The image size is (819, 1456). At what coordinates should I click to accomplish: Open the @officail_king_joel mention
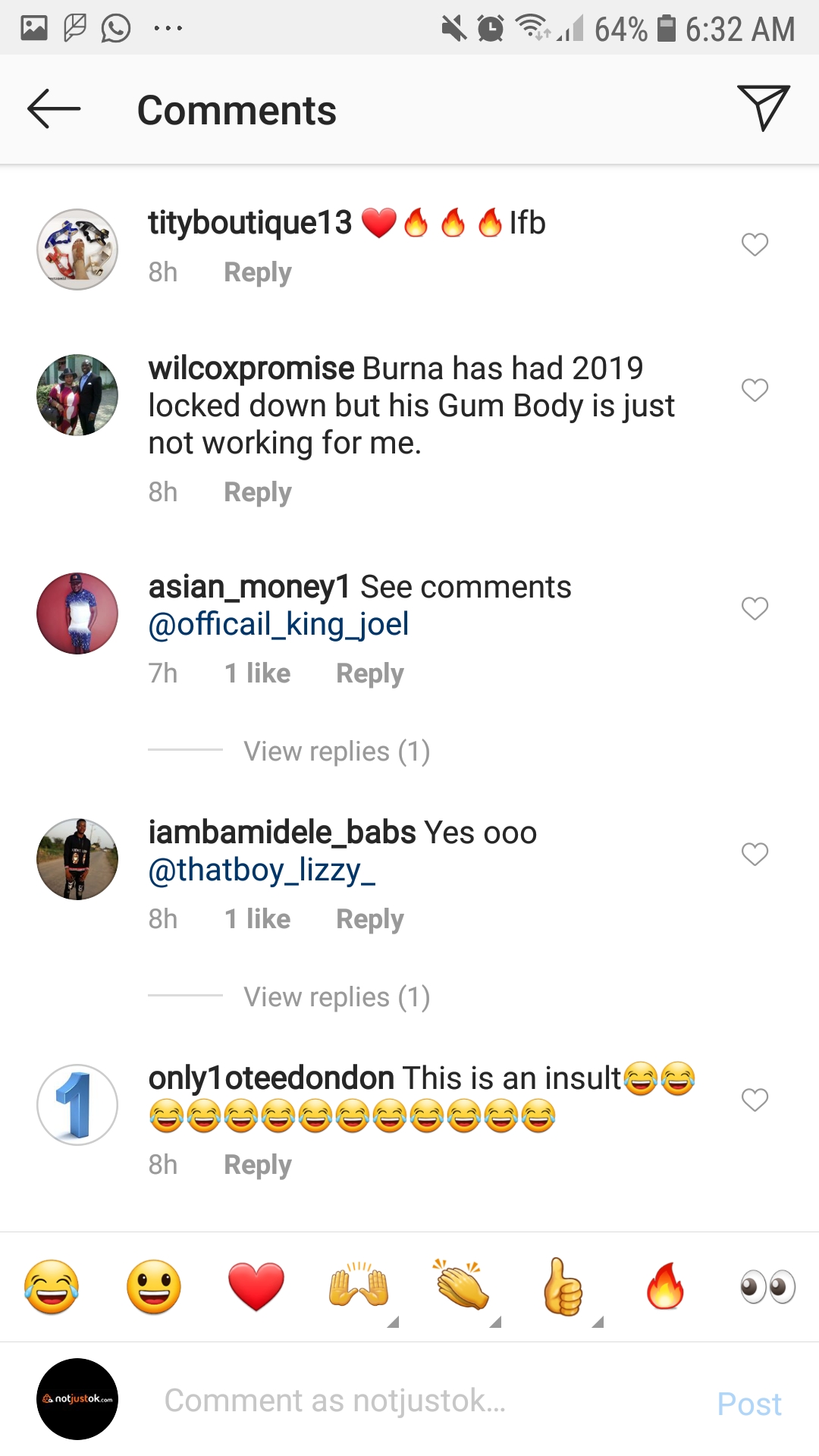(278, 625)
